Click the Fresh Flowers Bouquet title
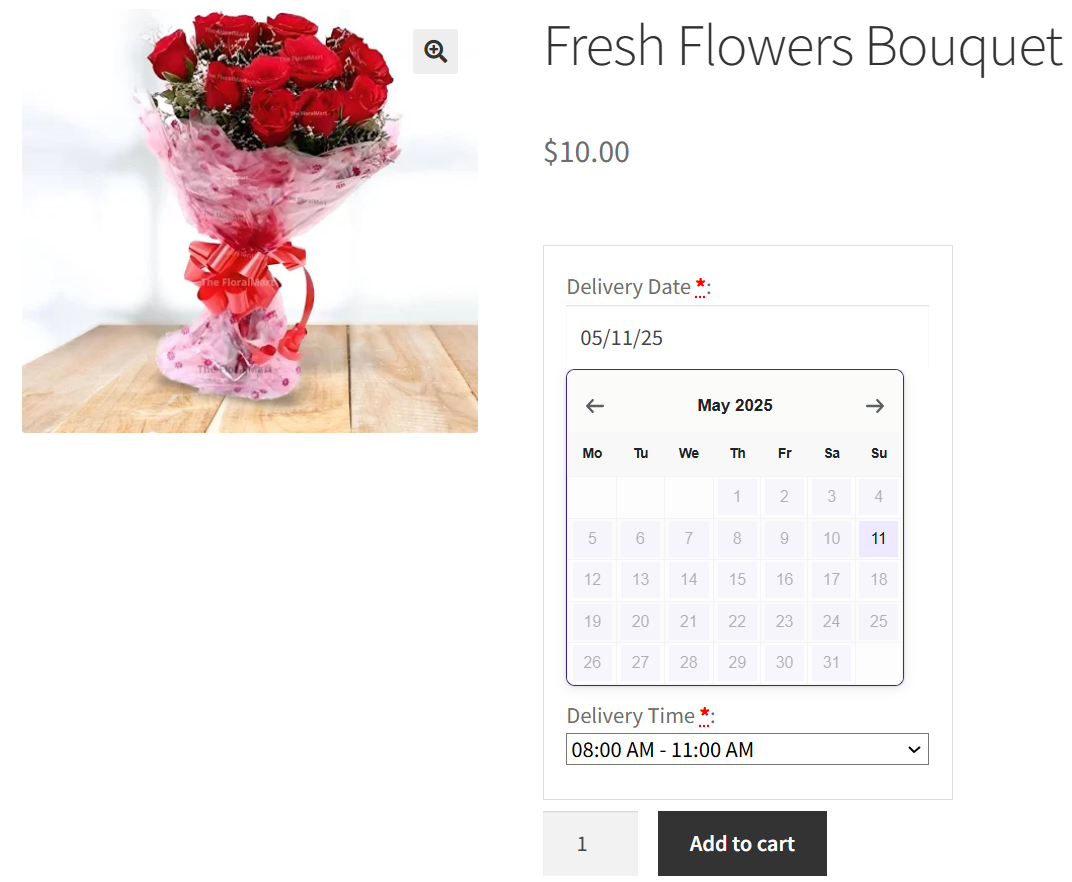The height and width of the screenshot is (882, 1072). coord(802,46)
